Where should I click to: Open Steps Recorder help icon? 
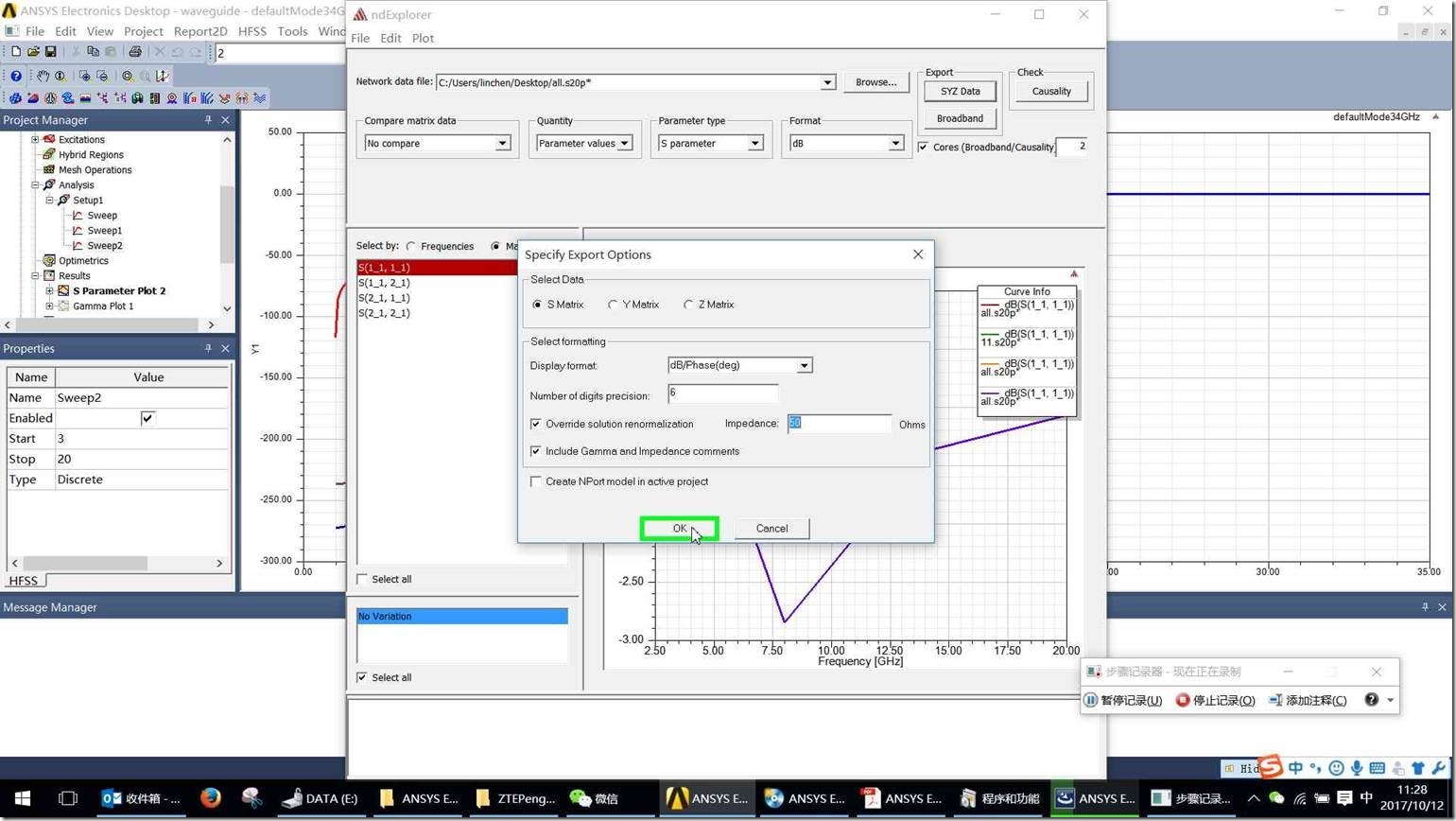click(x=1371, y=700)
